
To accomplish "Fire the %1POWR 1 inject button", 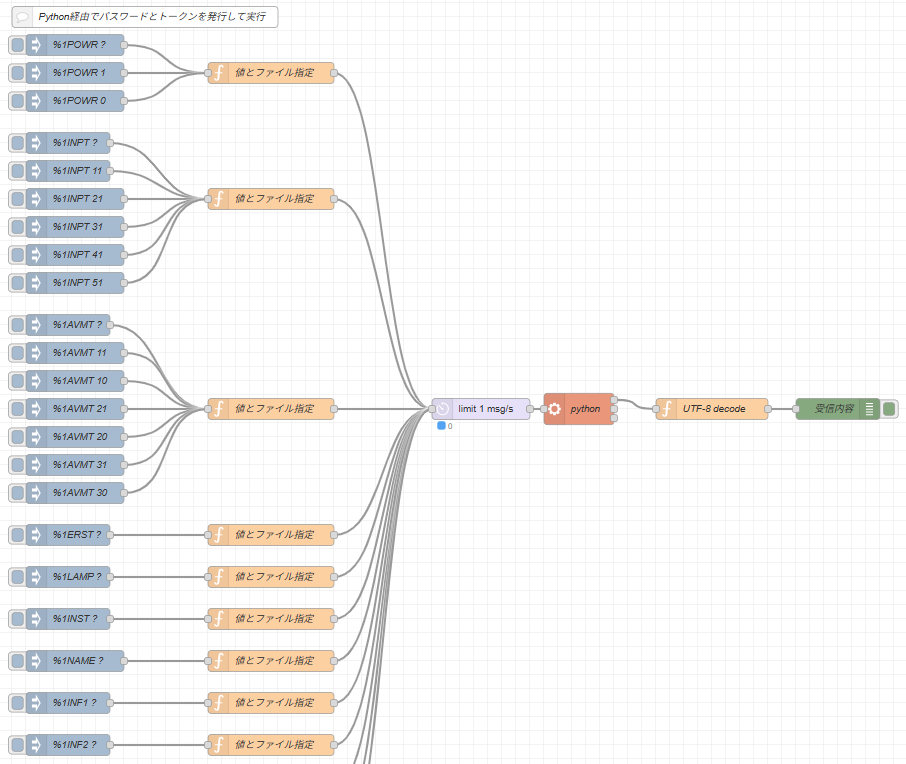I will coord(18,73).
